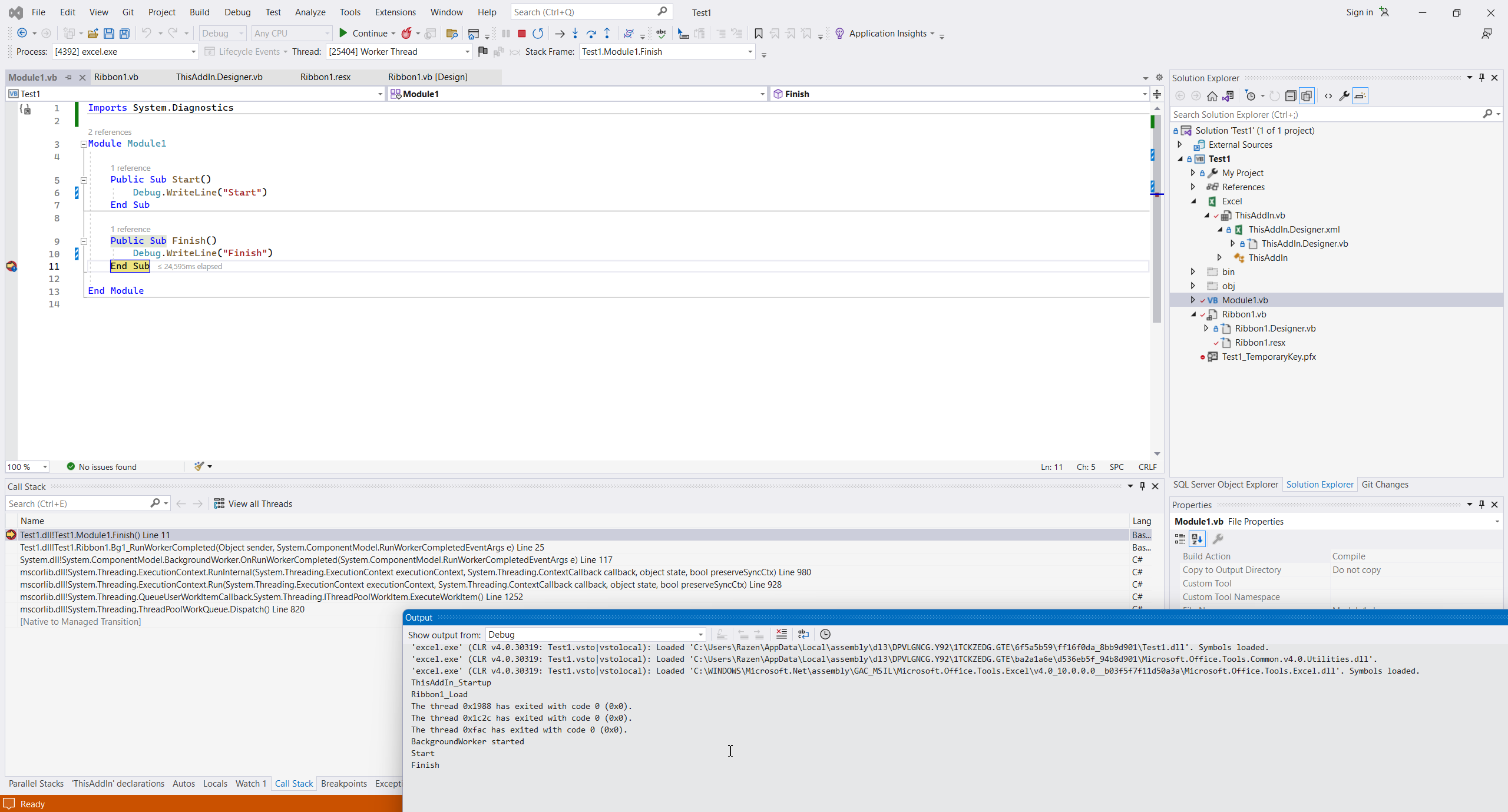Expand the References node in Solution Explorer

point(1193,187)
